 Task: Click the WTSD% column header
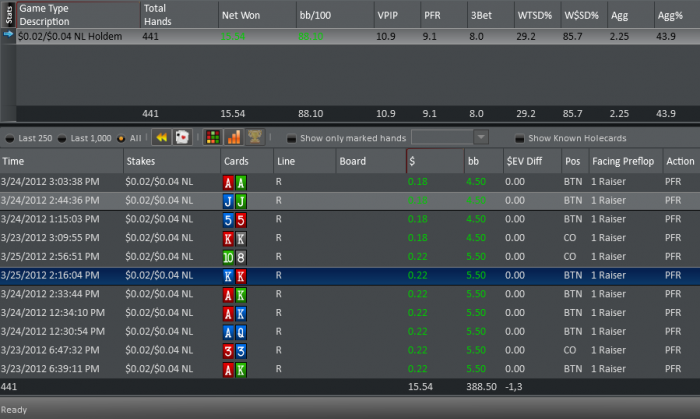[x=538, y=15]
